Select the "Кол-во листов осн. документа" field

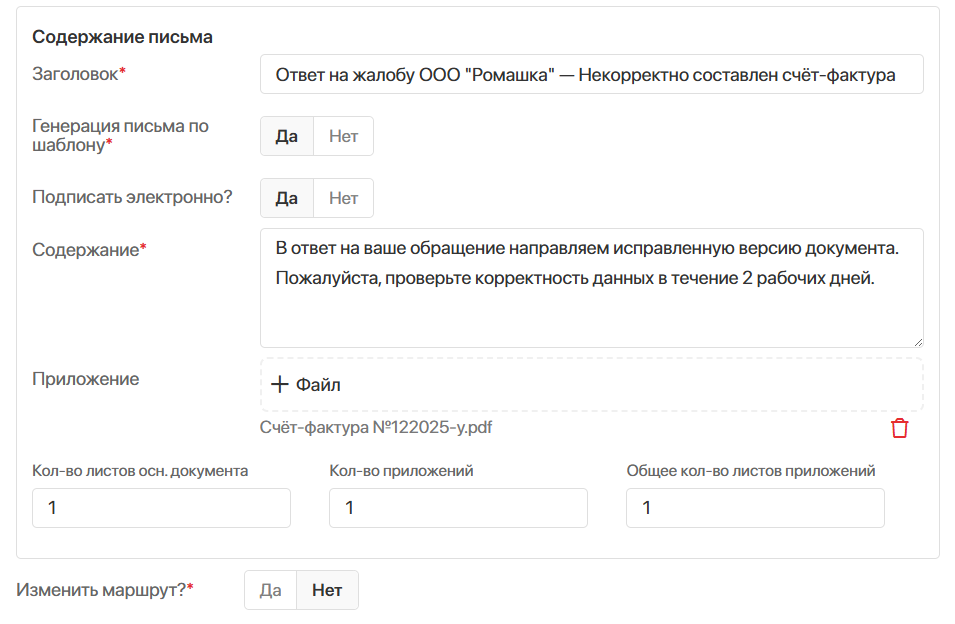(160, 507)
